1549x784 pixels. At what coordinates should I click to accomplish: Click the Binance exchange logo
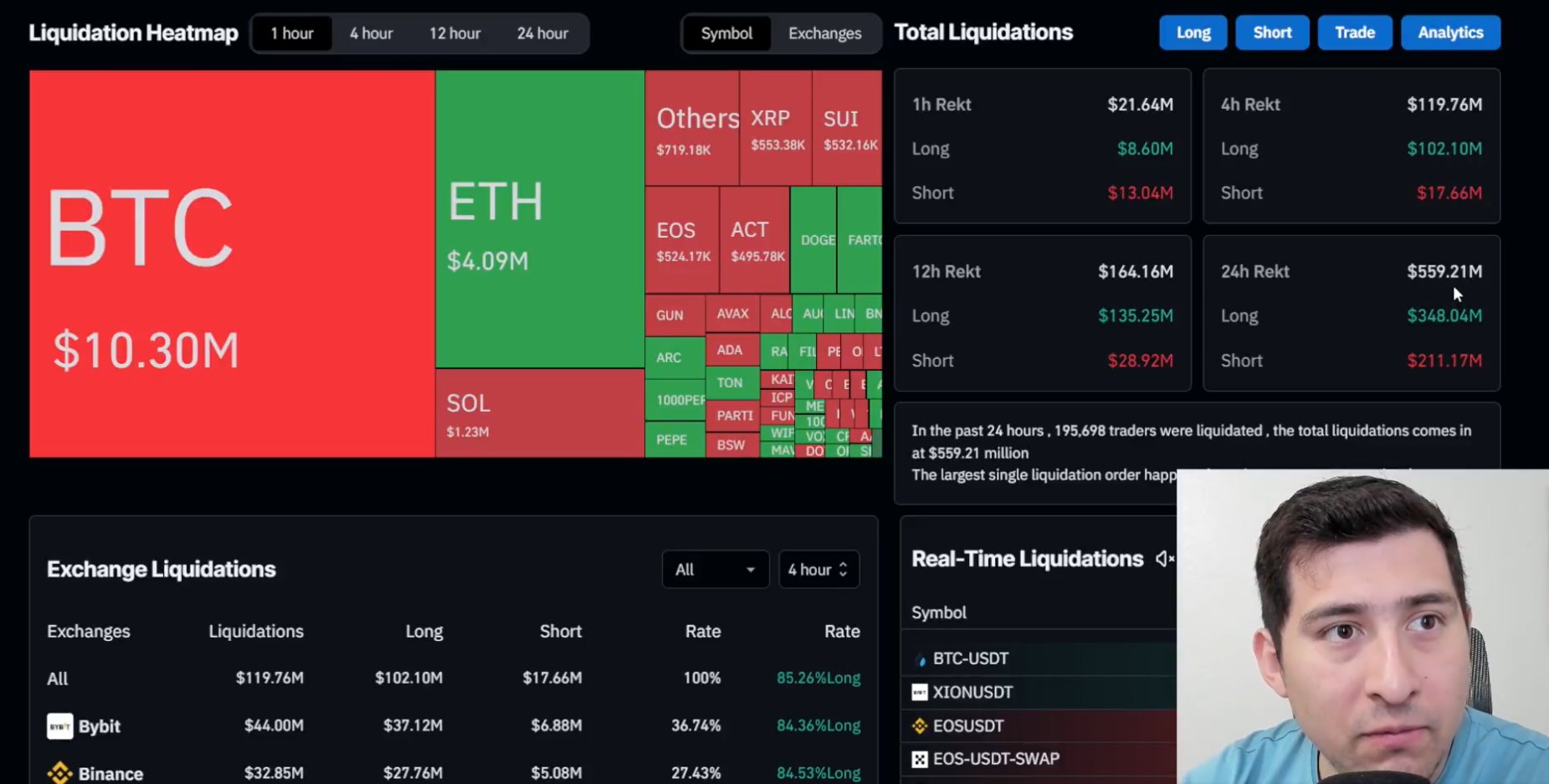59,773
